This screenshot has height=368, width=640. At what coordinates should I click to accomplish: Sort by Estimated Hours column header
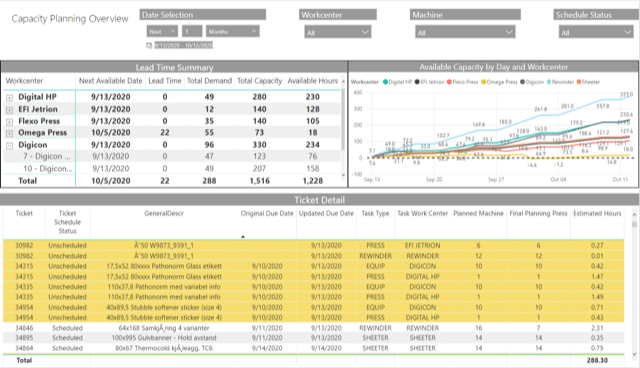point(597,213)
